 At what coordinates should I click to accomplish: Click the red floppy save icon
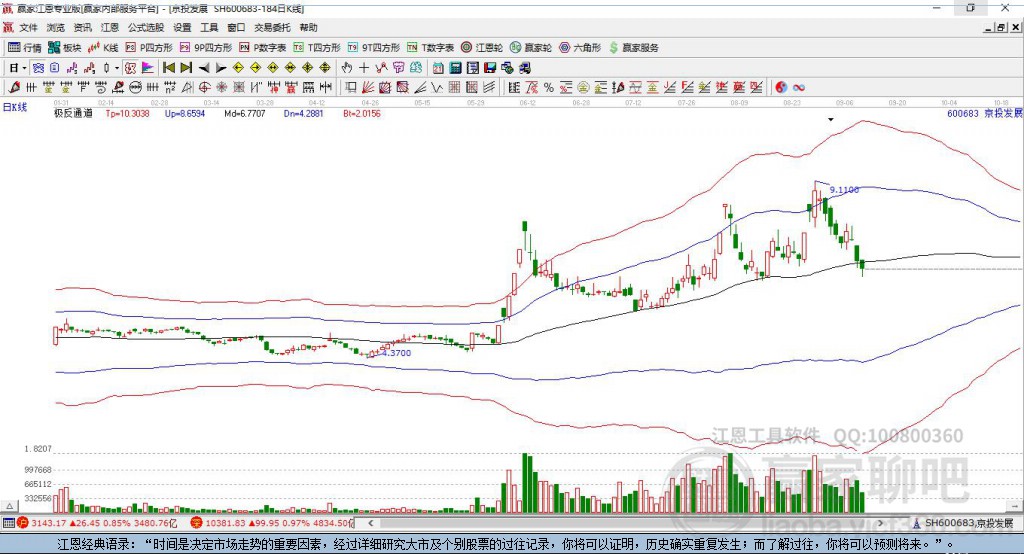[490, 68]
